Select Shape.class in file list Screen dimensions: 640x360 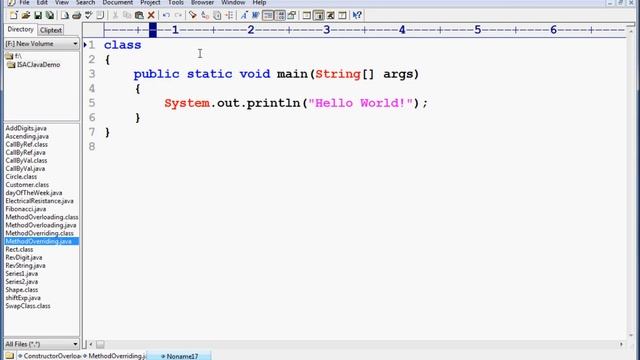[x=22, y=290]
